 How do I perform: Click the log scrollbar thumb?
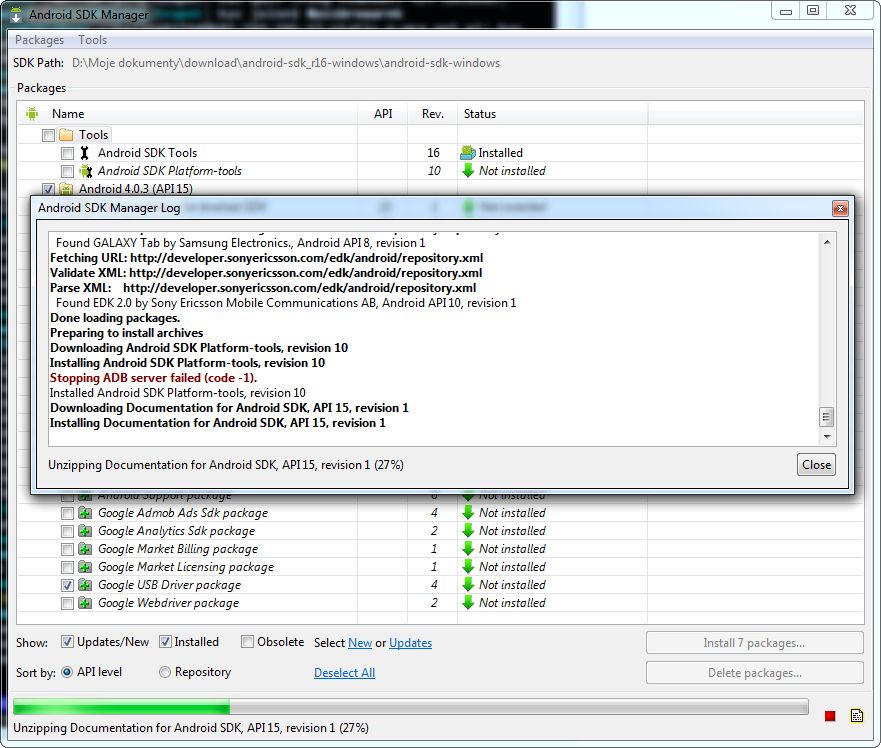[826, 417]
